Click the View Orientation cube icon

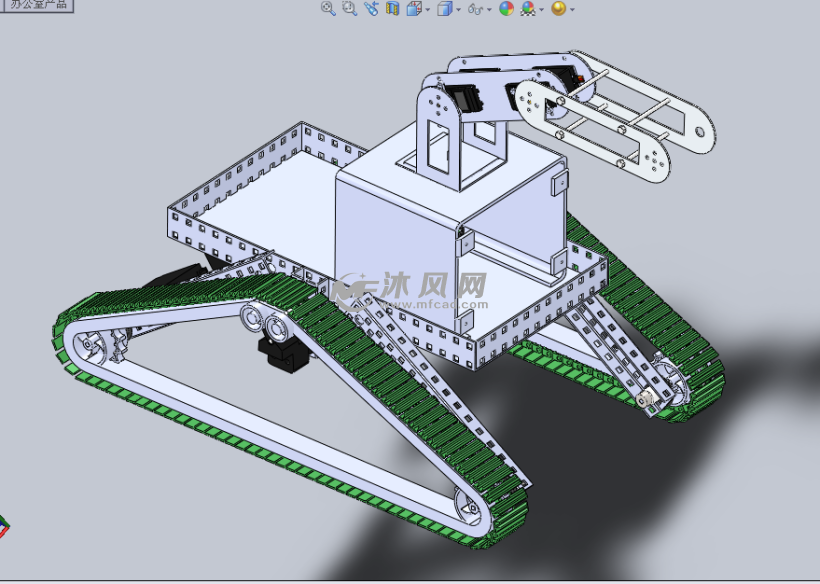[x=445, y=10]
